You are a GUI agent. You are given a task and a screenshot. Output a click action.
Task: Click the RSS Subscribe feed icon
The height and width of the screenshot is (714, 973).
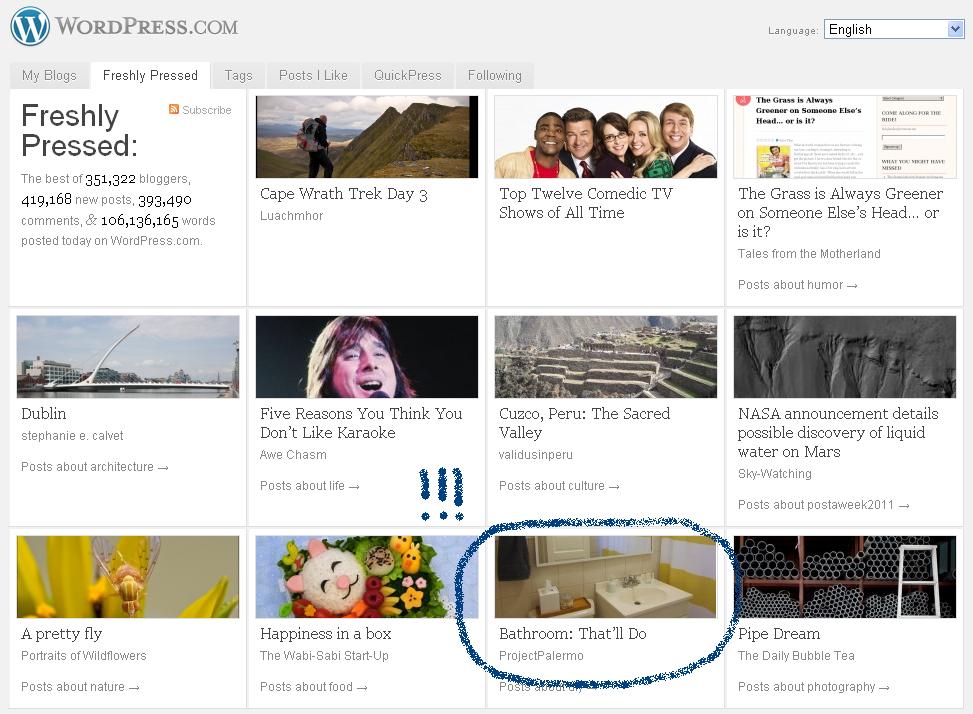click(174, 110)
